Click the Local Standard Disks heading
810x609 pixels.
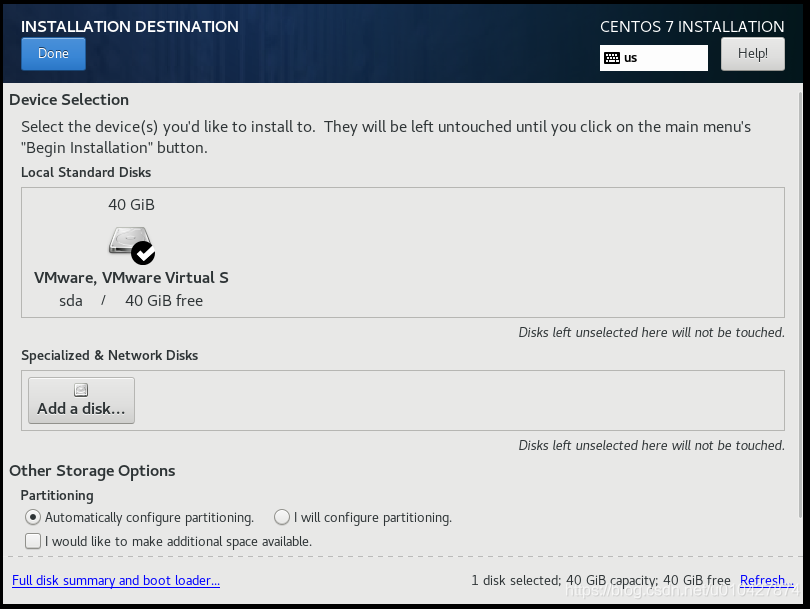[x=86, y=173]
